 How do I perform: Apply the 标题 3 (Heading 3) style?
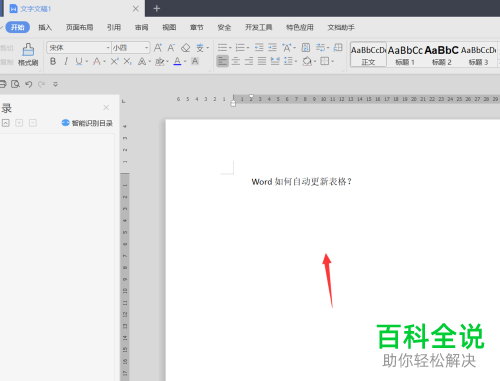(x=478, y=54)
